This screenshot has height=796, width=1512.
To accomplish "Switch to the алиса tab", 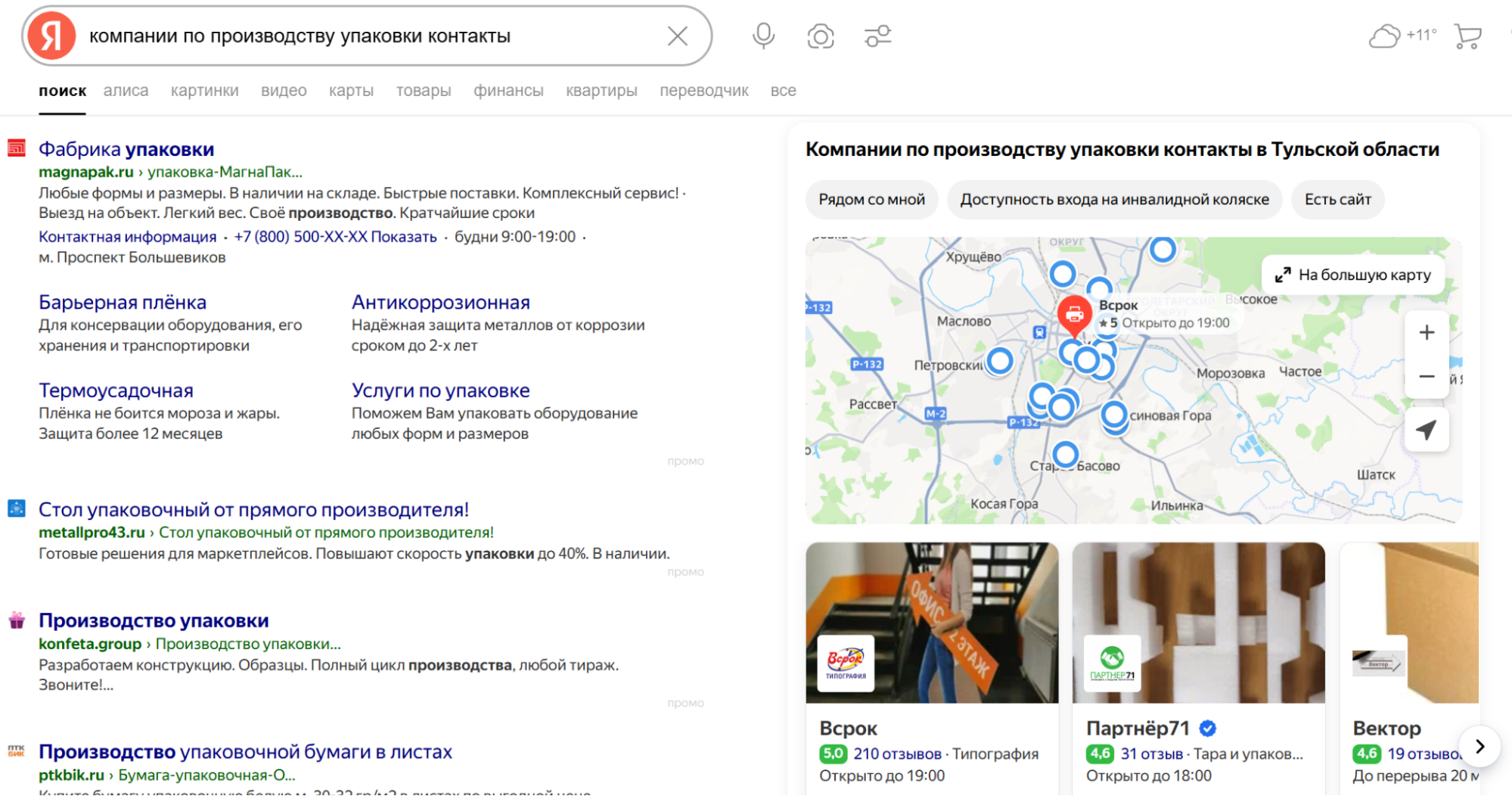I will click(126, 91).
